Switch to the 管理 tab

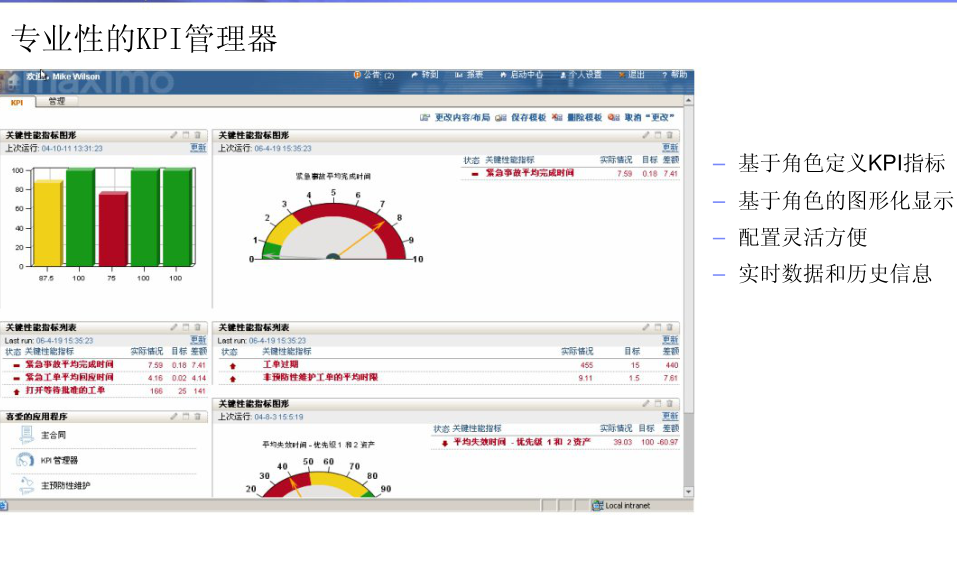(56, 101)
